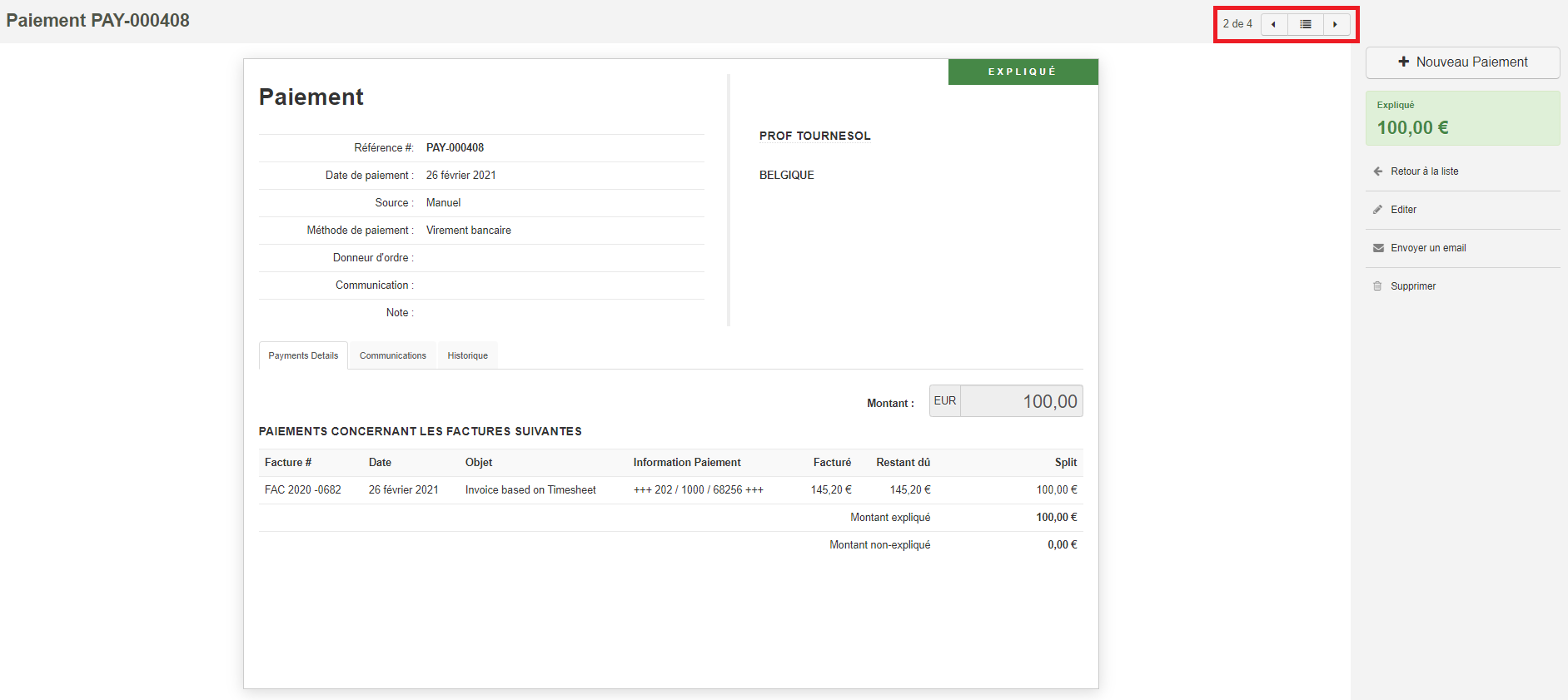
Task: Click the reference value PAY-000408
Action: (x=455, y=148)
